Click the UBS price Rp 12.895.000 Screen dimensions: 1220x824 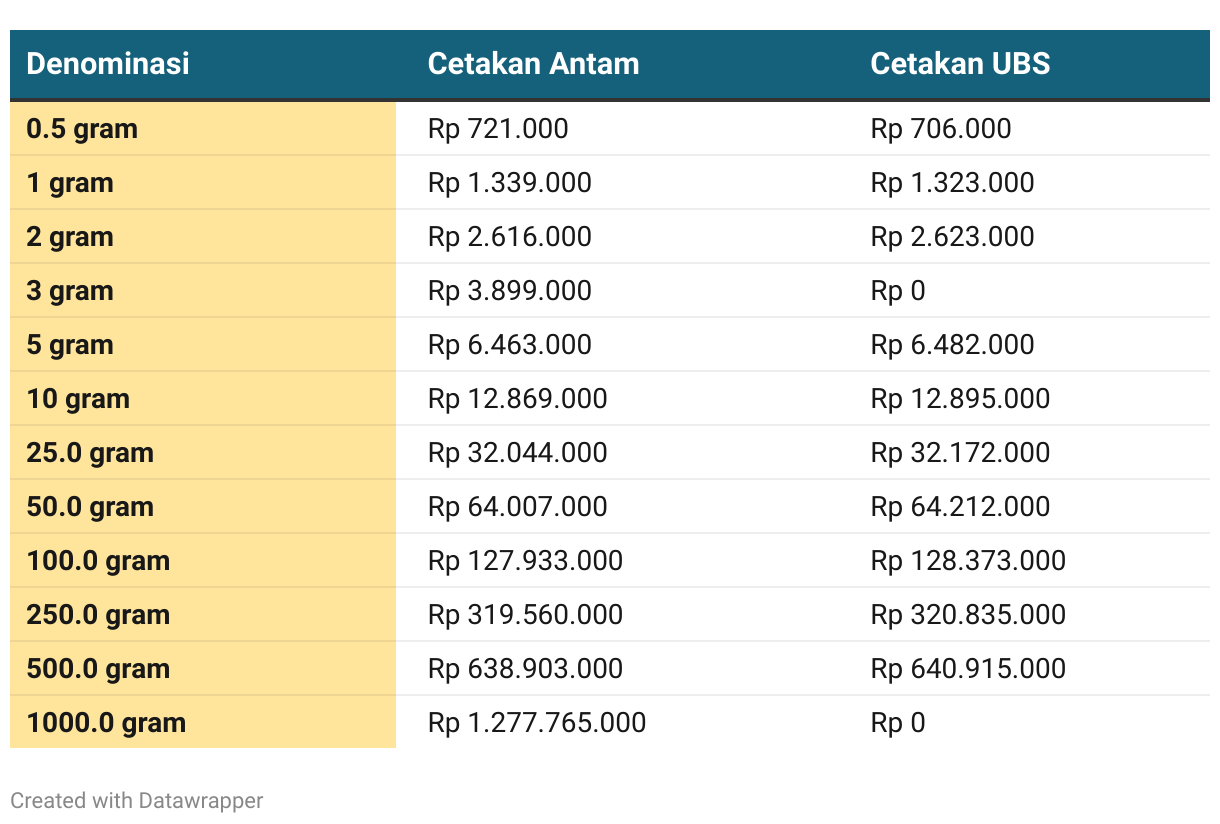pos(960,399)
